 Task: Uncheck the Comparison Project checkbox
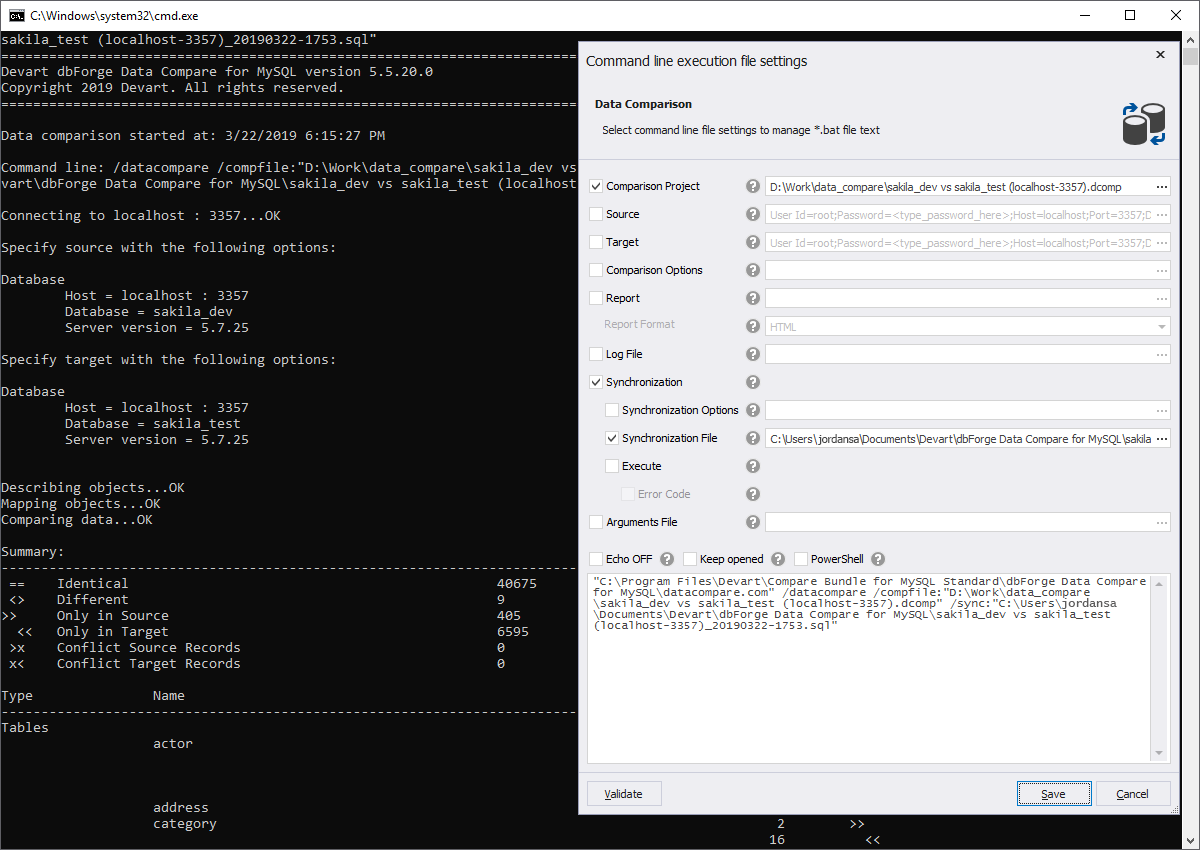[x=597, y=186]
